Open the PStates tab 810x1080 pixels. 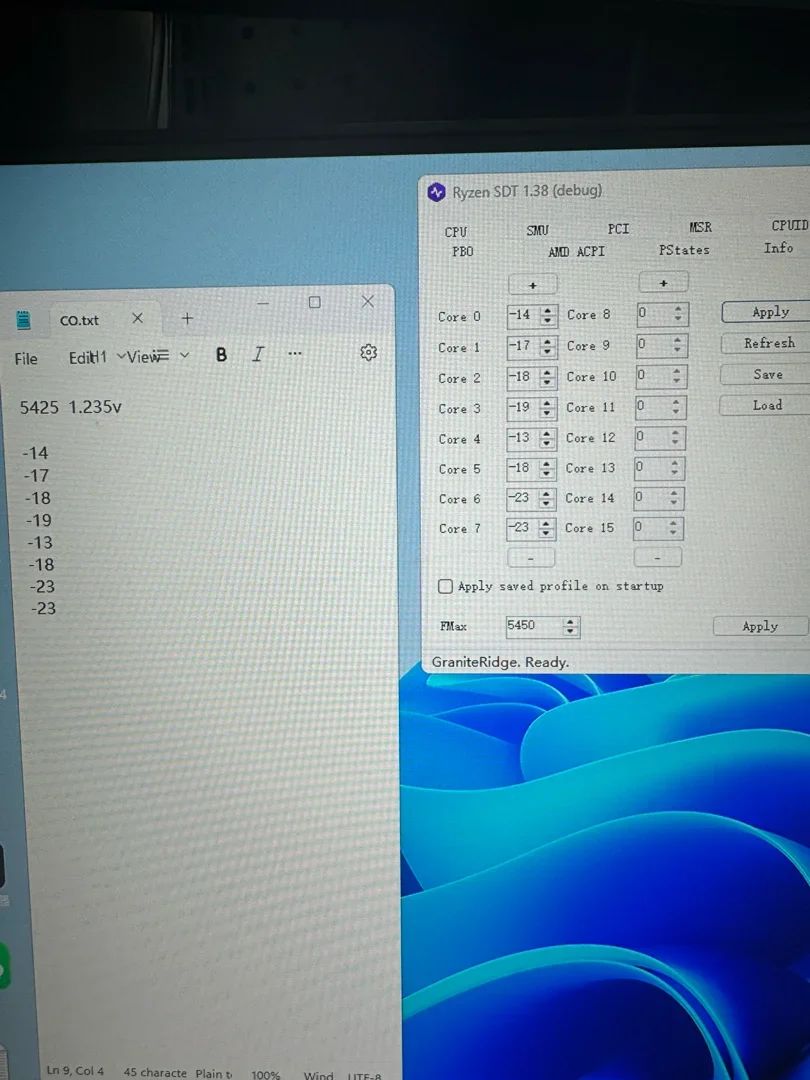coord(684,249)
